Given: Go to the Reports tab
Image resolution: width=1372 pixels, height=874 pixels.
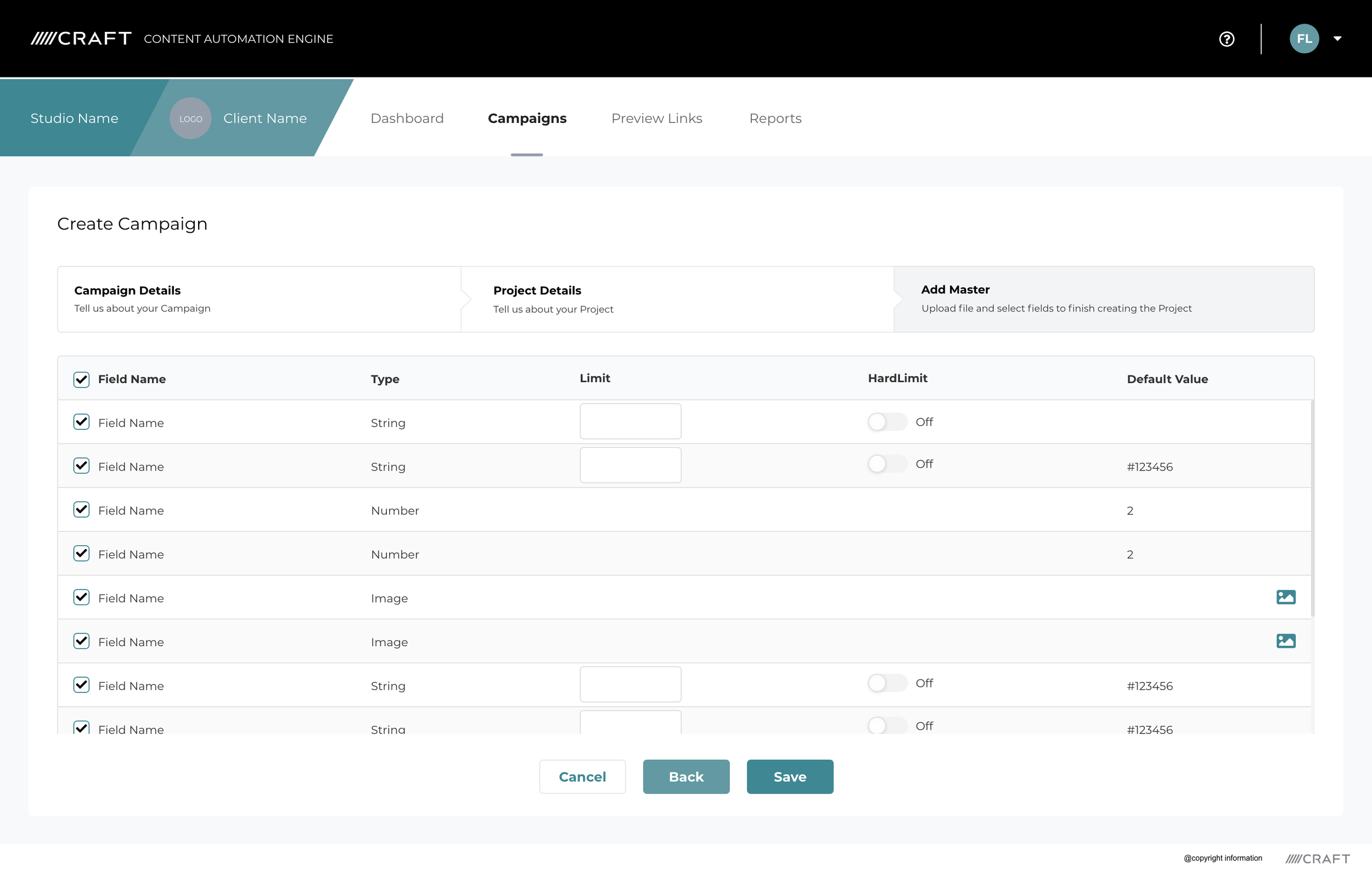Looking at the screenshot, I should [775, 119].
